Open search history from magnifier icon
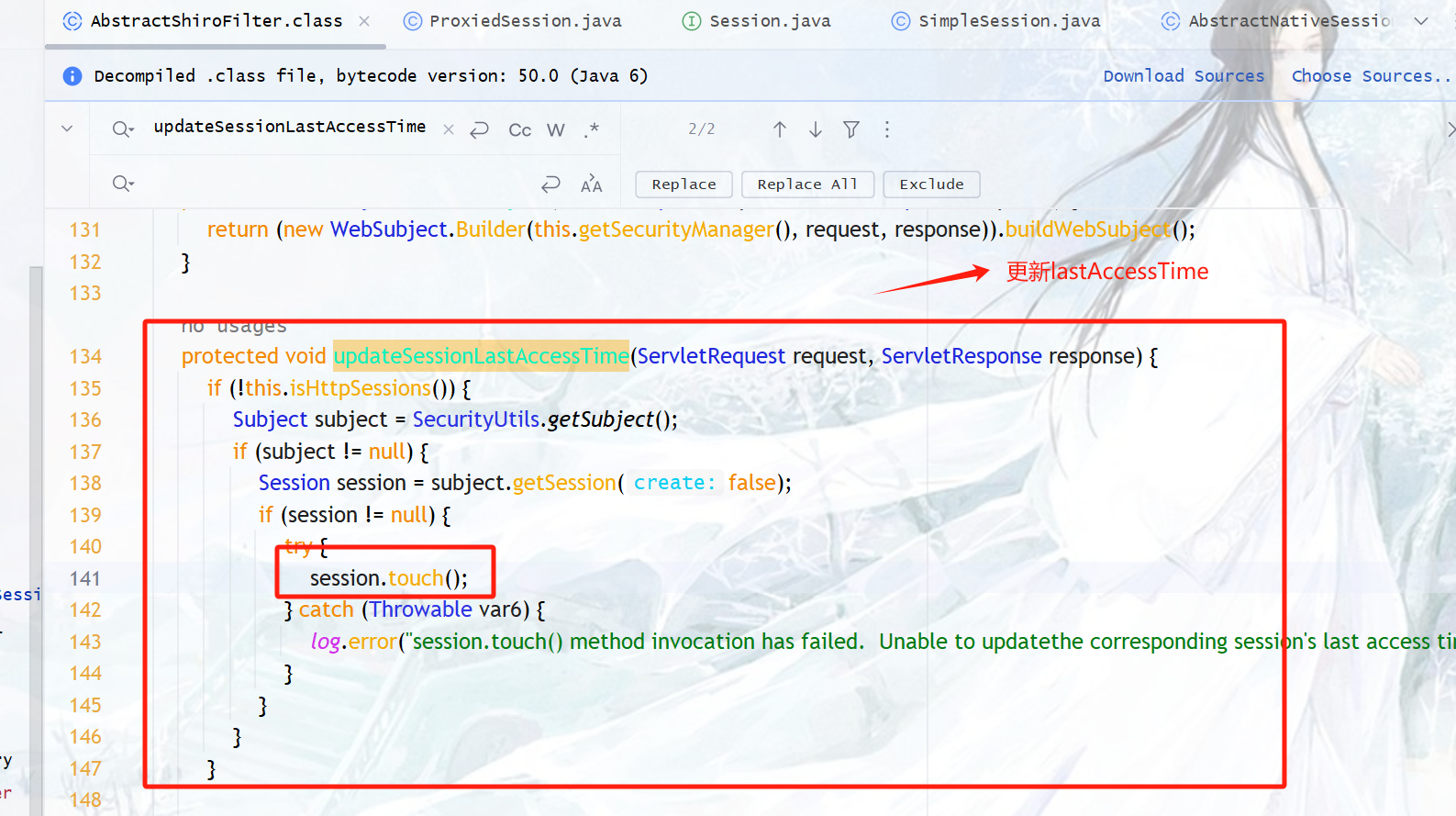Viewport: 1456px width, 816px height. (x=123, y=129)
